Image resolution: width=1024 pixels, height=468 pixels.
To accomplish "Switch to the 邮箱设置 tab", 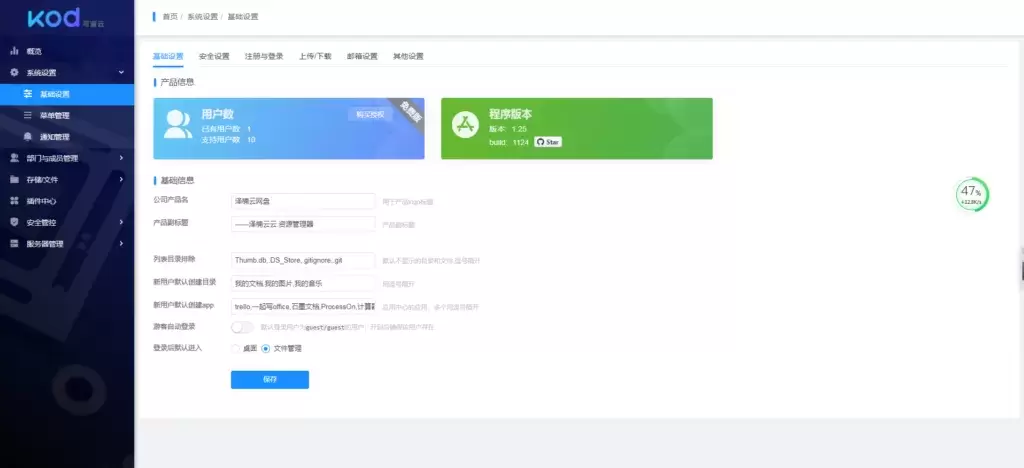I will coord(362,56).
